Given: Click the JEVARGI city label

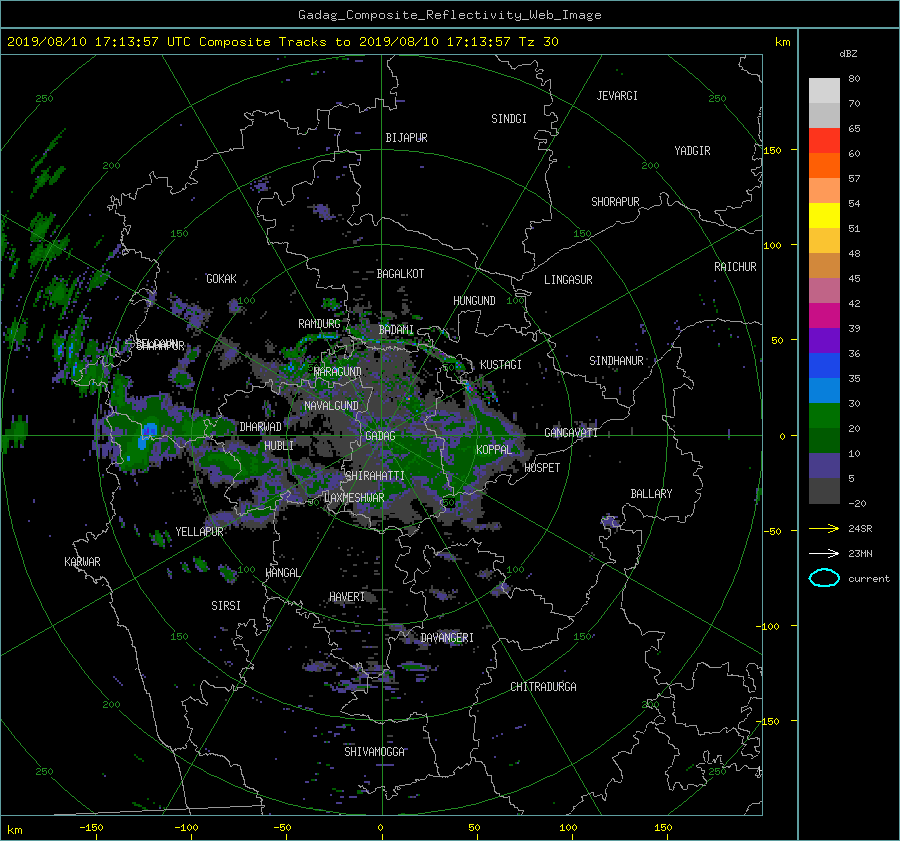Looking at the screenshot, I should pos(617,96).
